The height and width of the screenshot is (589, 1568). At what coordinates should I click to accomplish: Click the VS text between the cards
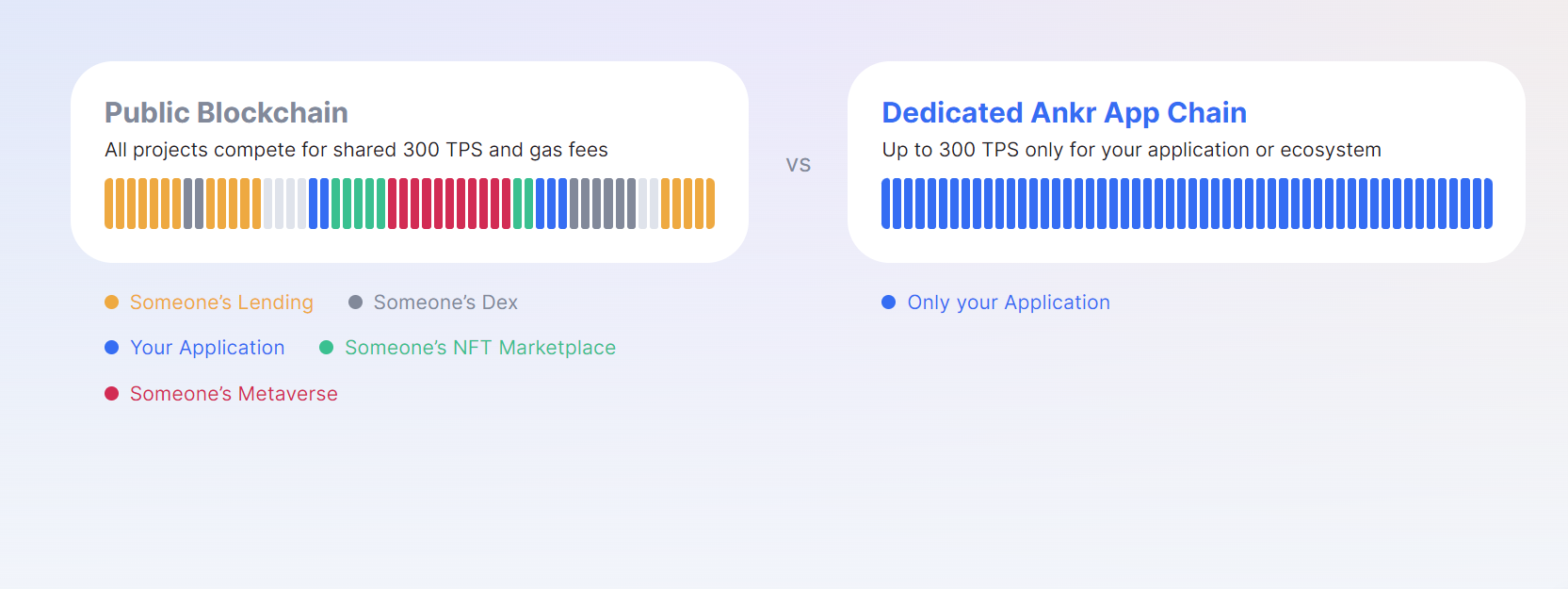[x=799, y=165]
